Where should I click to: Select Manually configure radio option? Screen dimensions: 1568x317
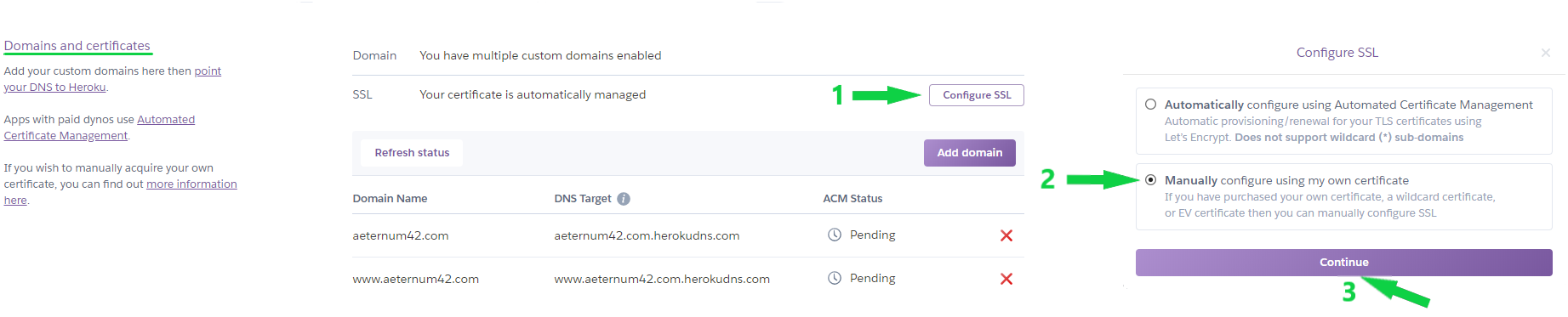click(x=1150, y=180)
